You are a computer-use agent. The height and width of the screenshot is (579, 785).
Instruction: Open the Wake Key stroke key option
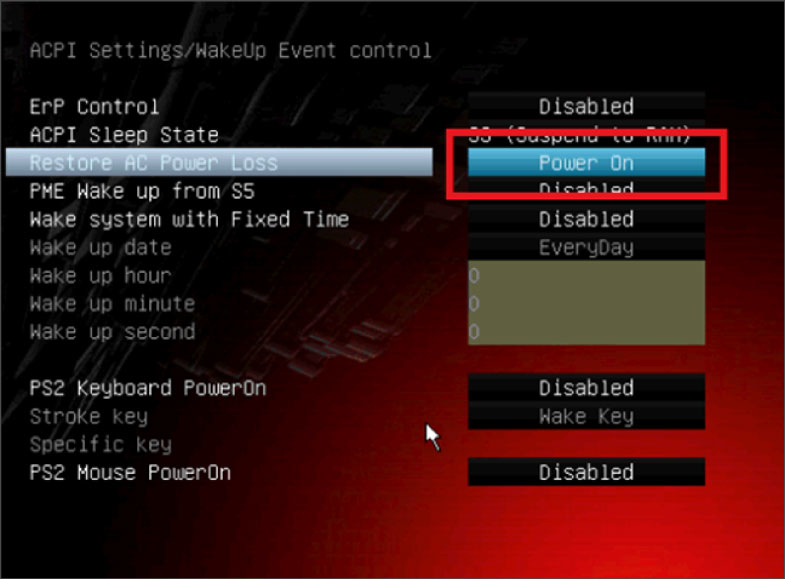point(586,416)
